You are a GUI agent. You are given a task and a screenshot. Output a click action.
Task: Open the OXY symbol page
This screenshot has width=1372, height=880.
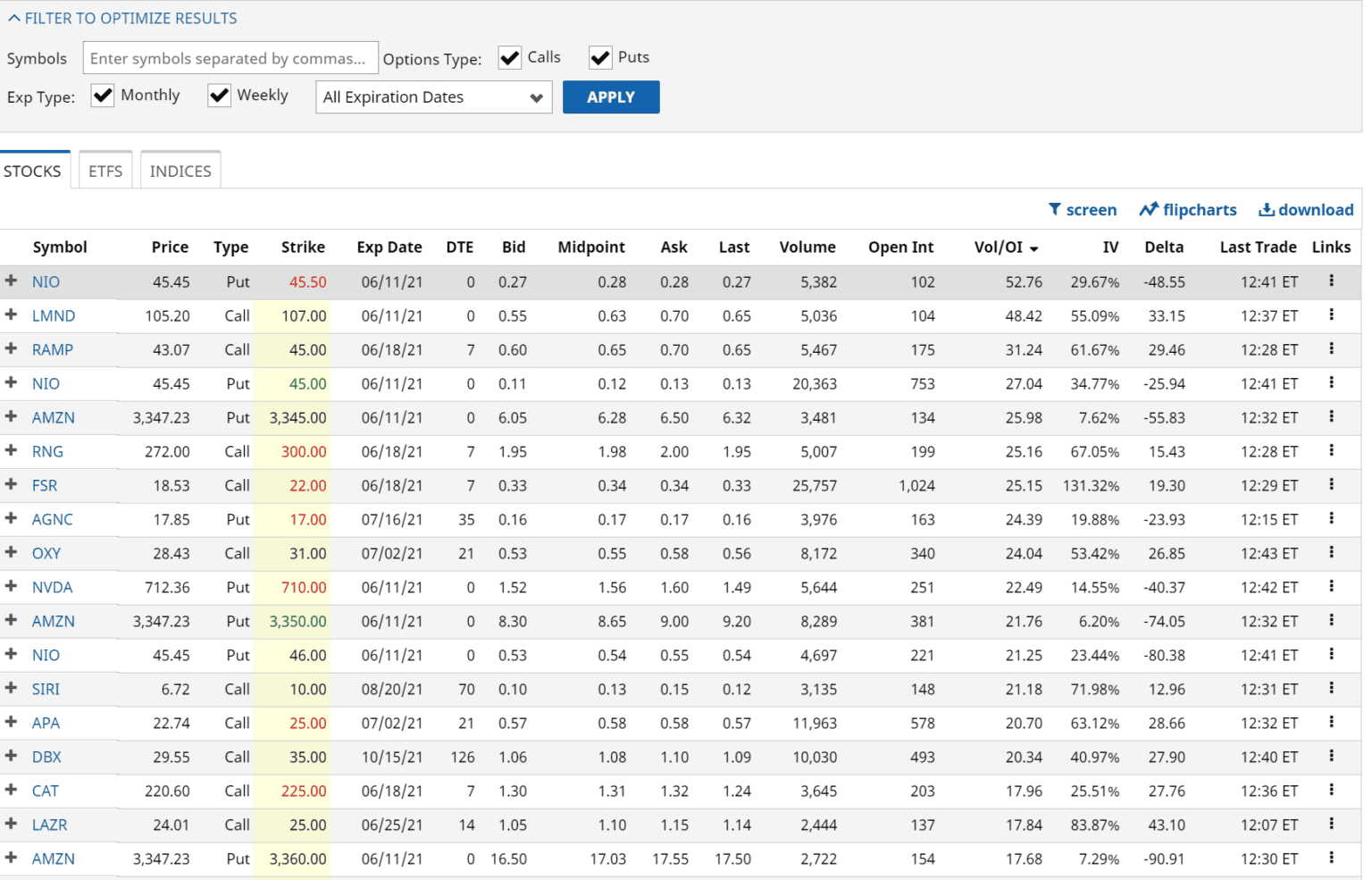pos(46,553)
